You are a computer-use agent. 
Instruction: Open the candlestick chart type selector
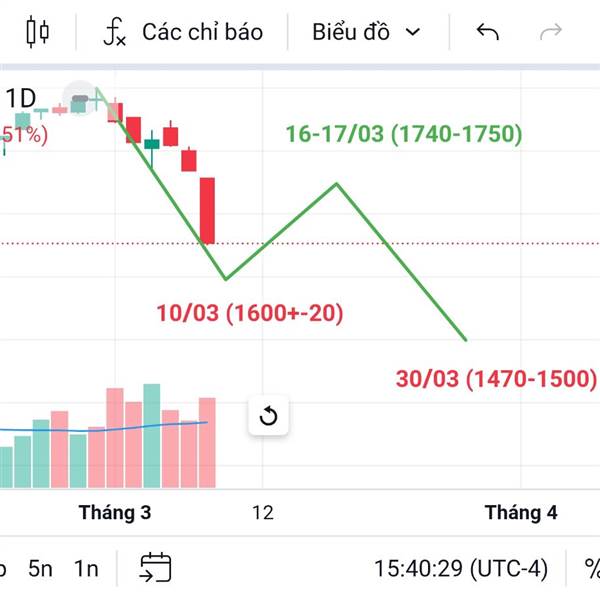coord(37,32)
